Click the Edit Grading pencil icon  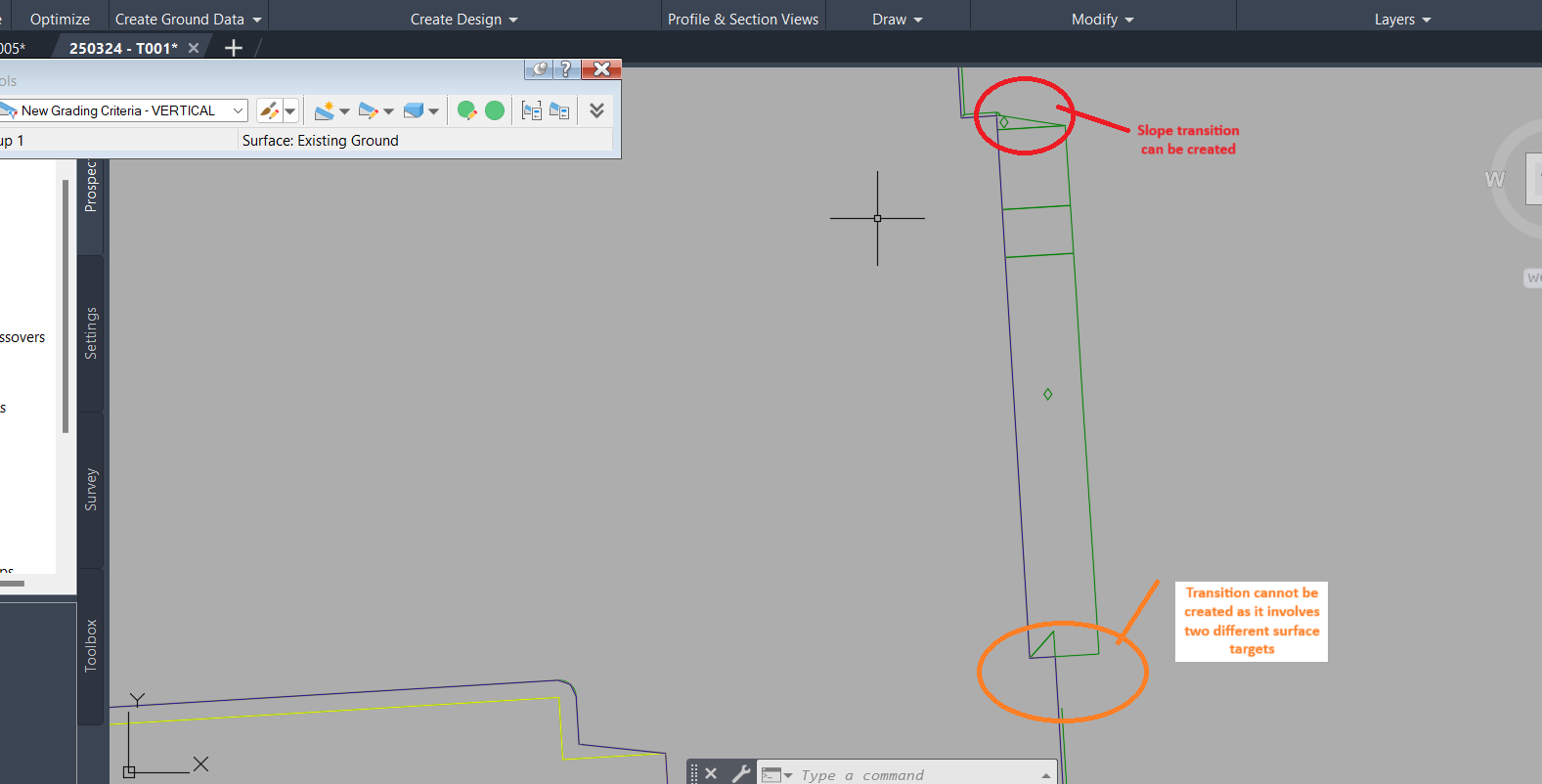pyautogui.click(x=369, y=110)
